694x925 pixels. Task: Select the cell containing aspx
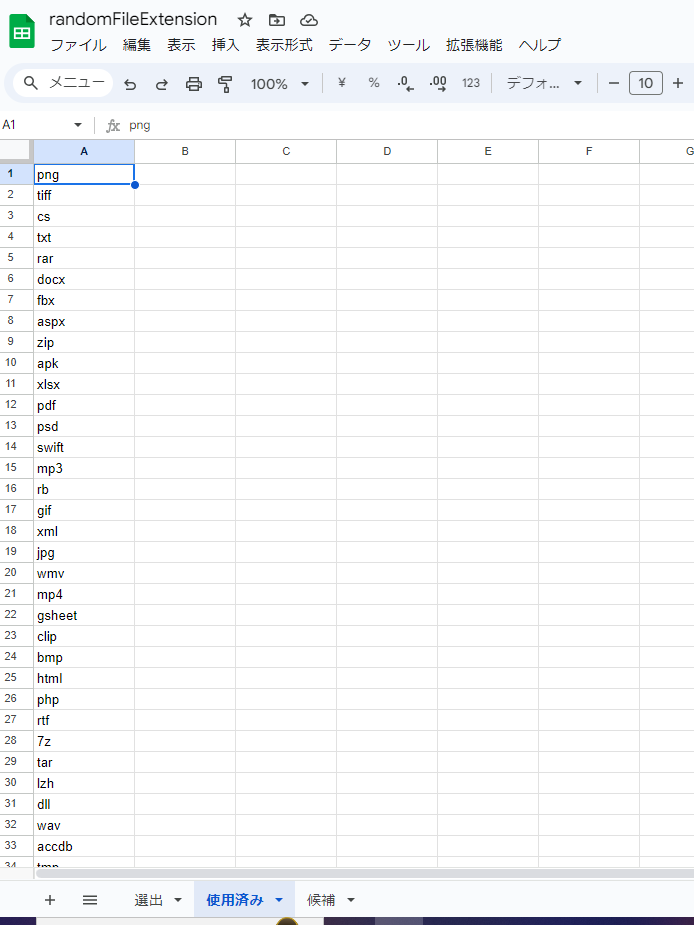click(x=84, y=321)
